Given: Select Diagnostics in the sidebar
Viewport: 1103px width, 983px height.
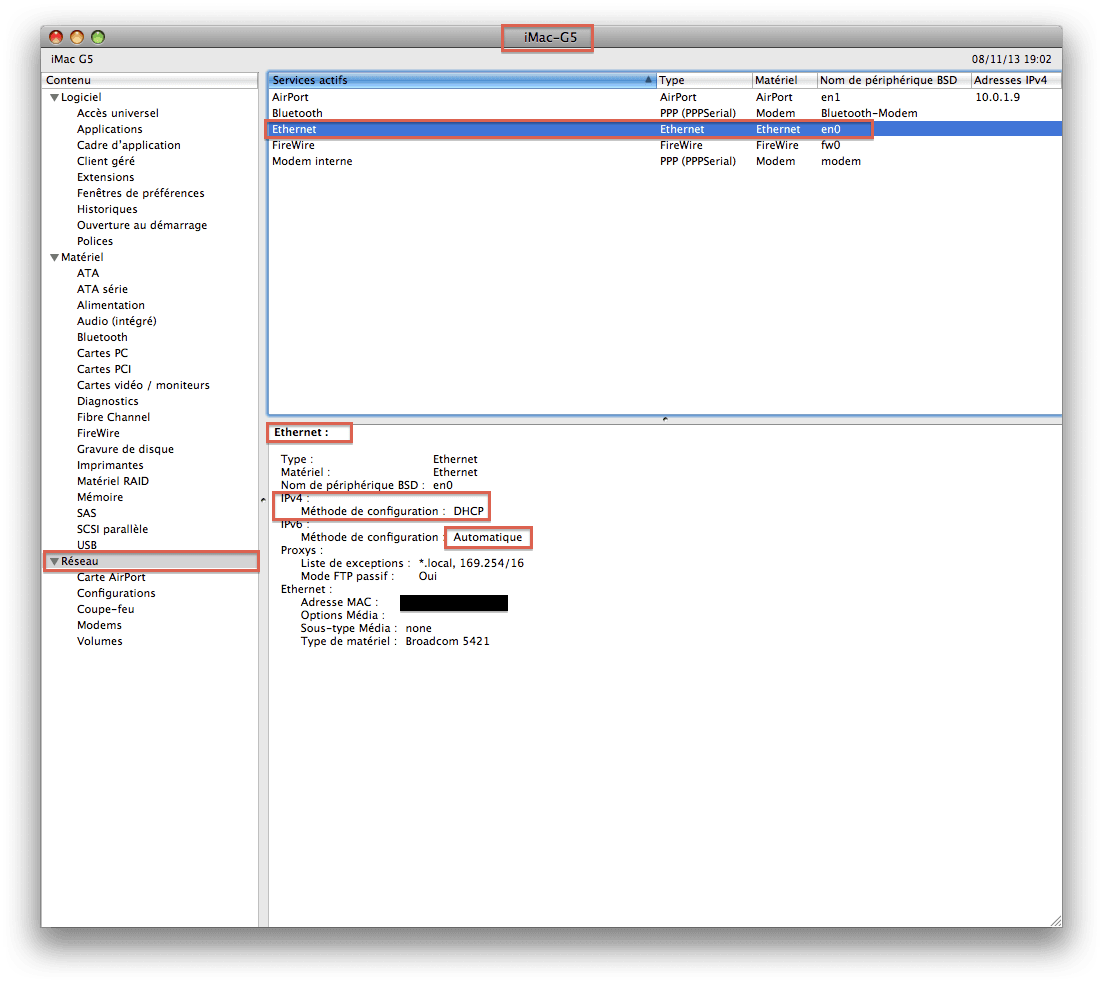Looking at the screenshot, I should (x=108, y=401).
